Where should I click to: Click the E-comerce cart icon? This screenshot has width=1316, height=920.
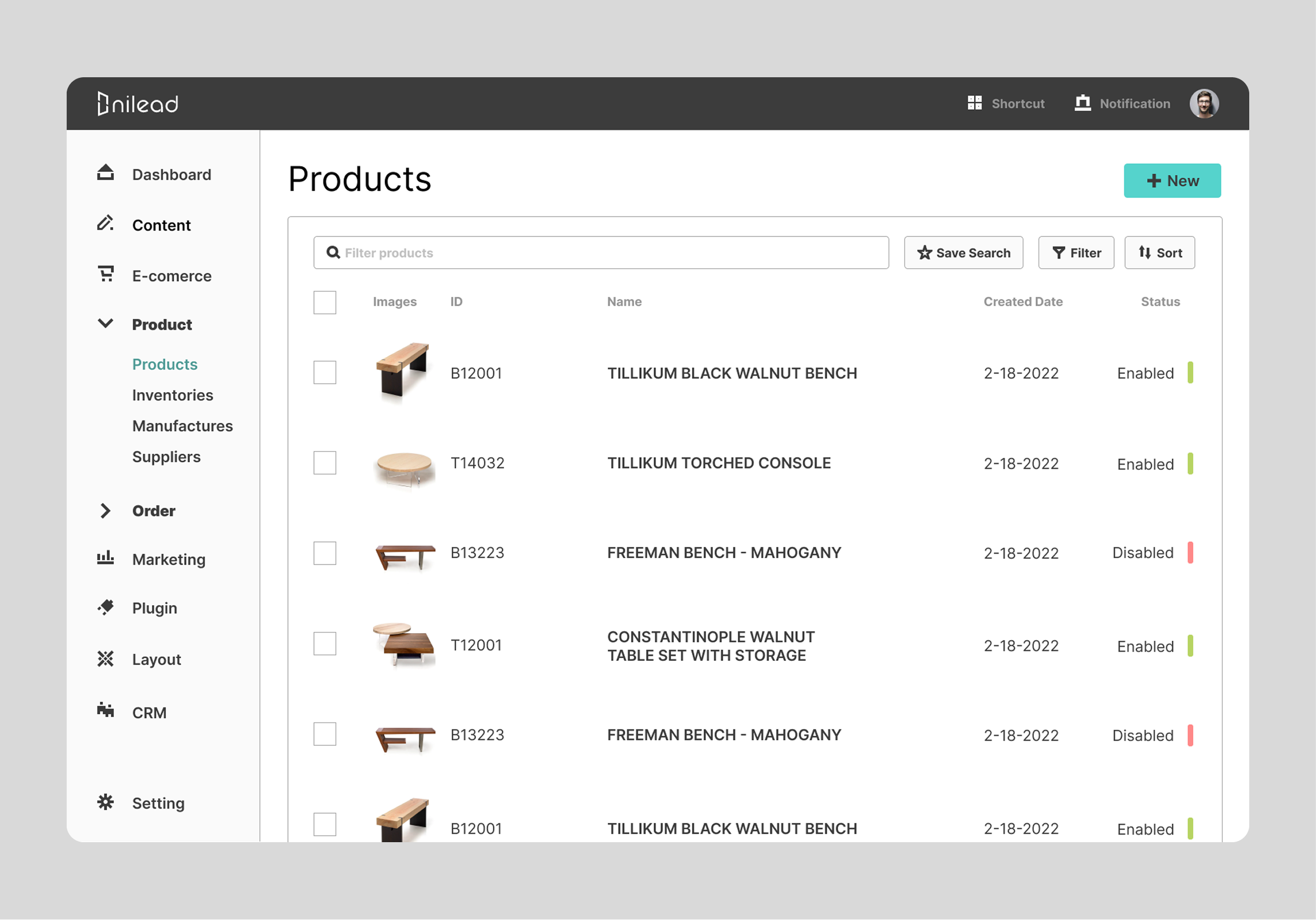pos(105,274)
